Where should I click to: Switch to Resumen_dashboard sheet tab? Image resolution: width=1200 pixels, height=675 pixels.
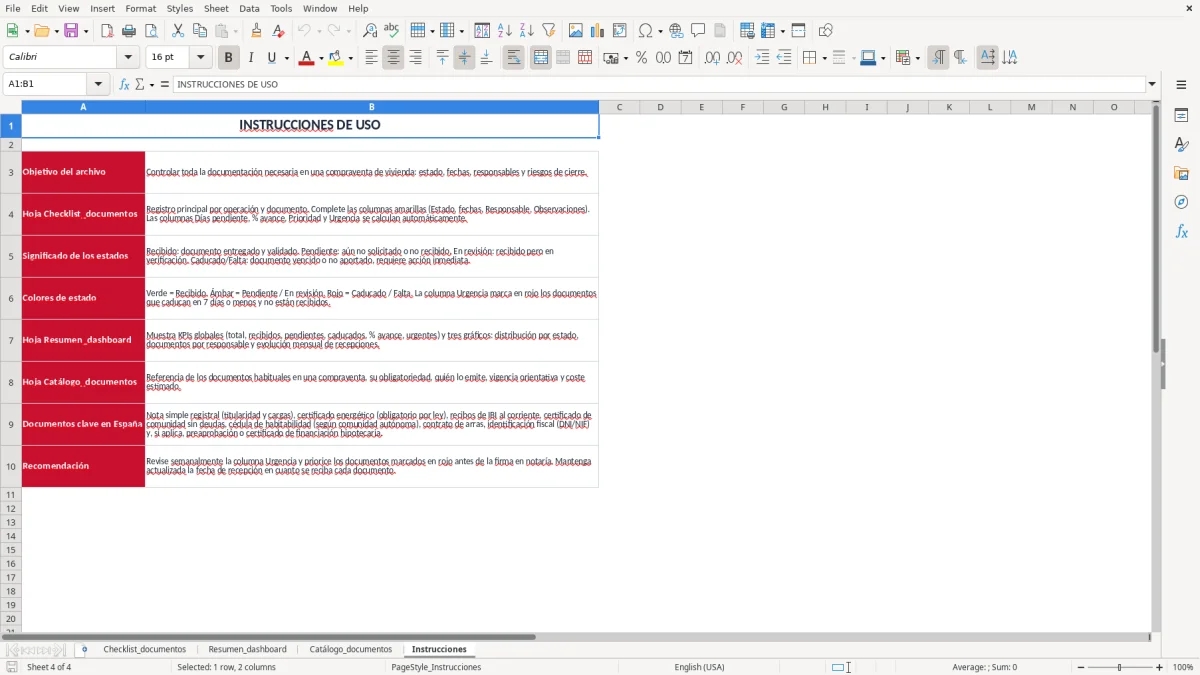tap(247, 649)
